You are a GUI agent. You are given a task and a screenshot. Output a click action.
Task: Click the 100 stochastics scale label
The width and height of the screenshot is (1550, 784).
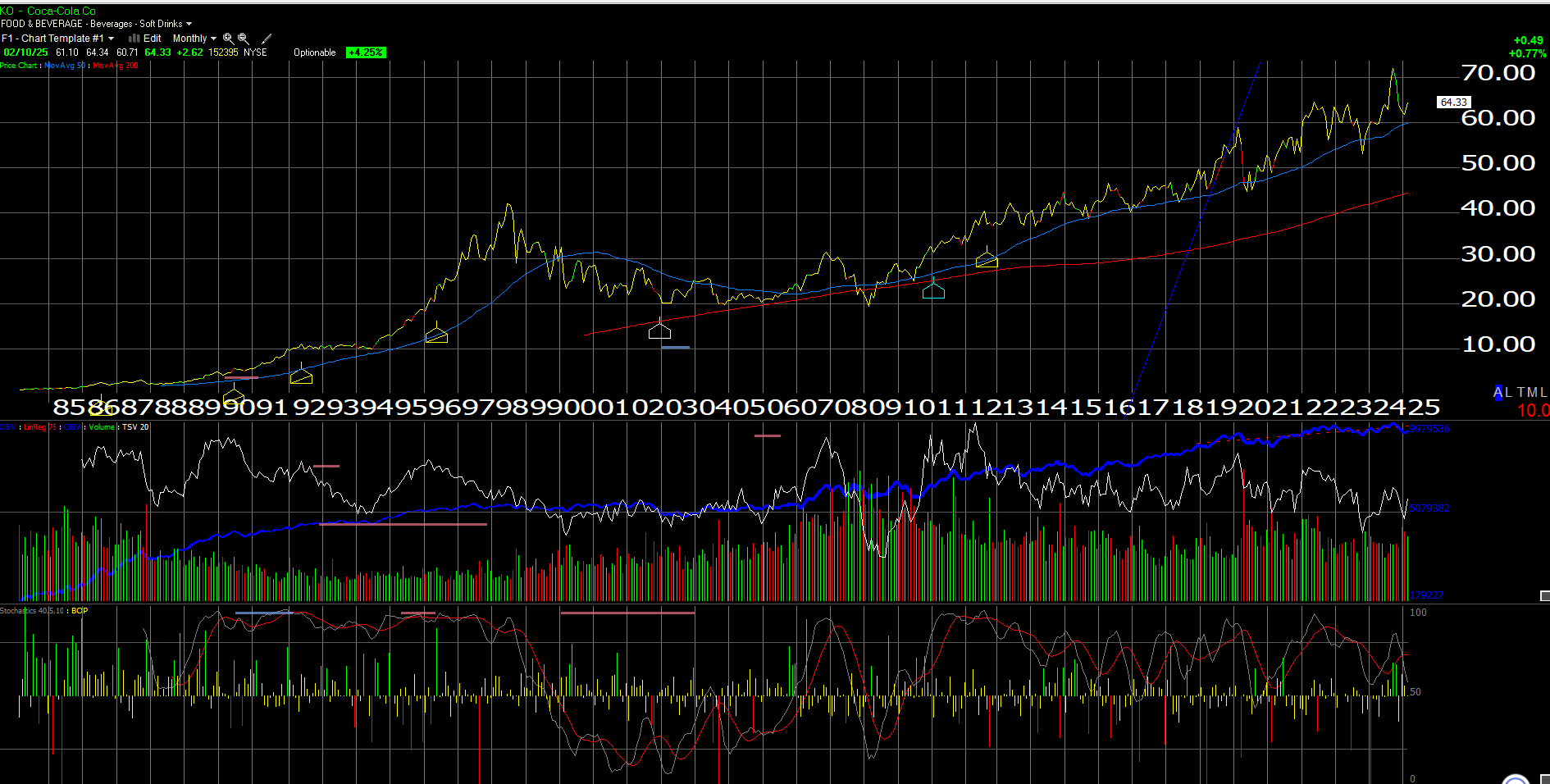click(1418, 613)
